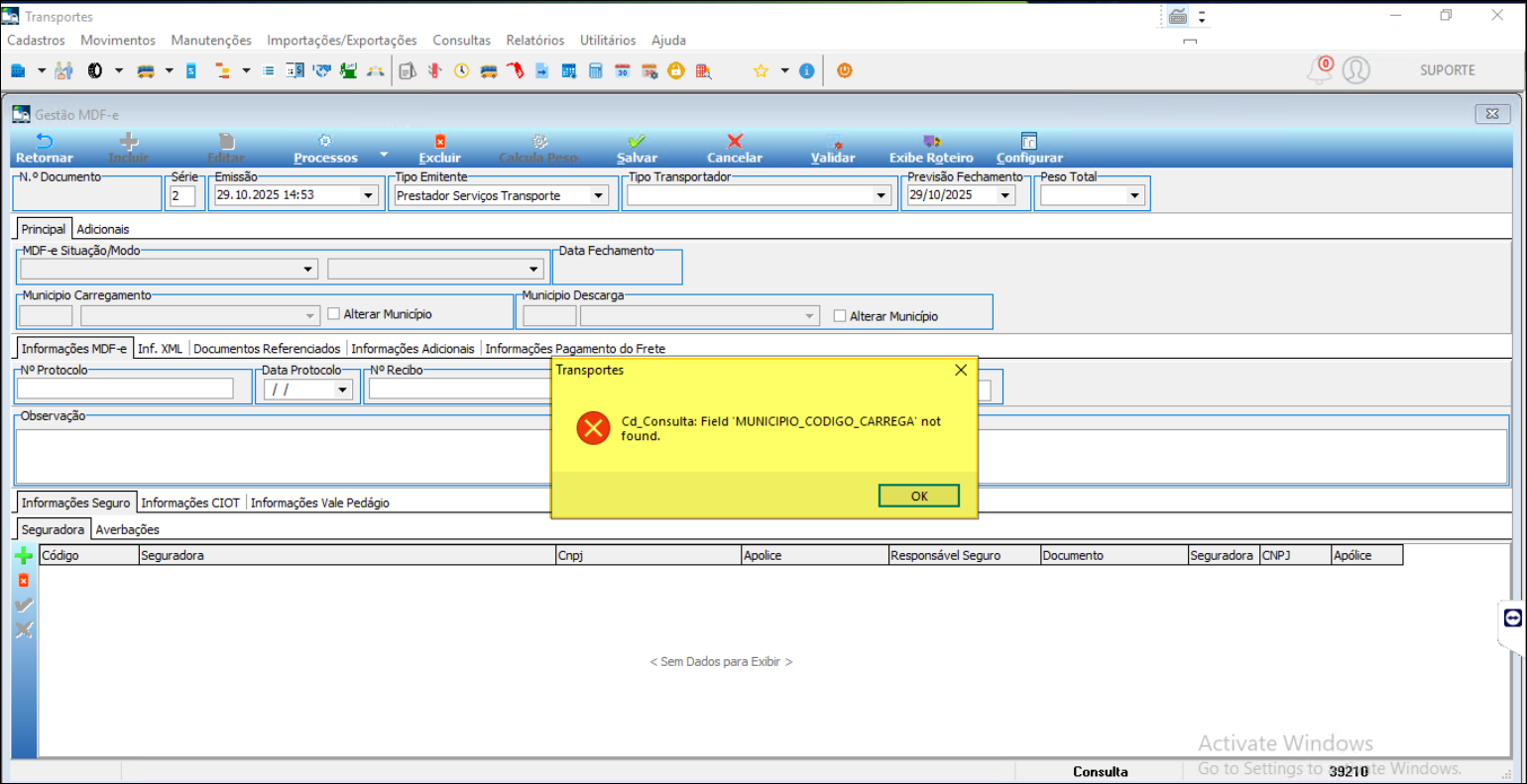This screenshot has height=784, width=1527.
Task: Click the yellow favorites star icon
Action: [x=761, y=71]
